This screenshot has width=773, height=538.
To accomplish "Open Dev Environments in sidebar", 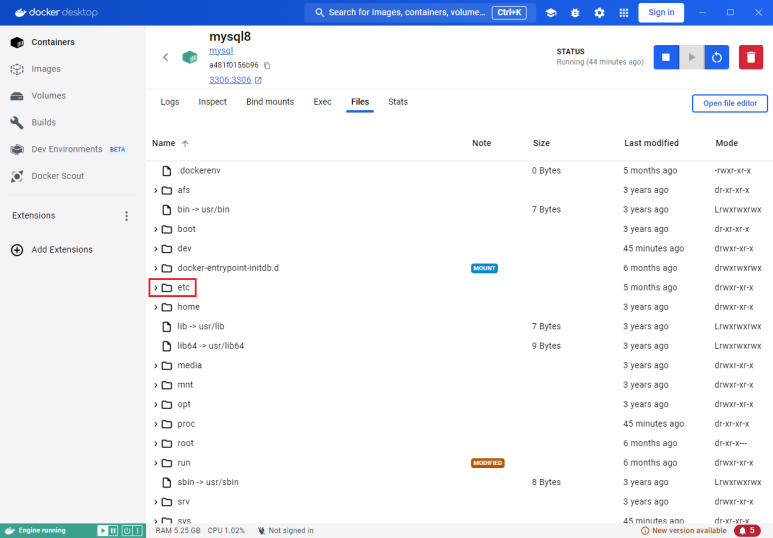I will [x=67, y=149].
